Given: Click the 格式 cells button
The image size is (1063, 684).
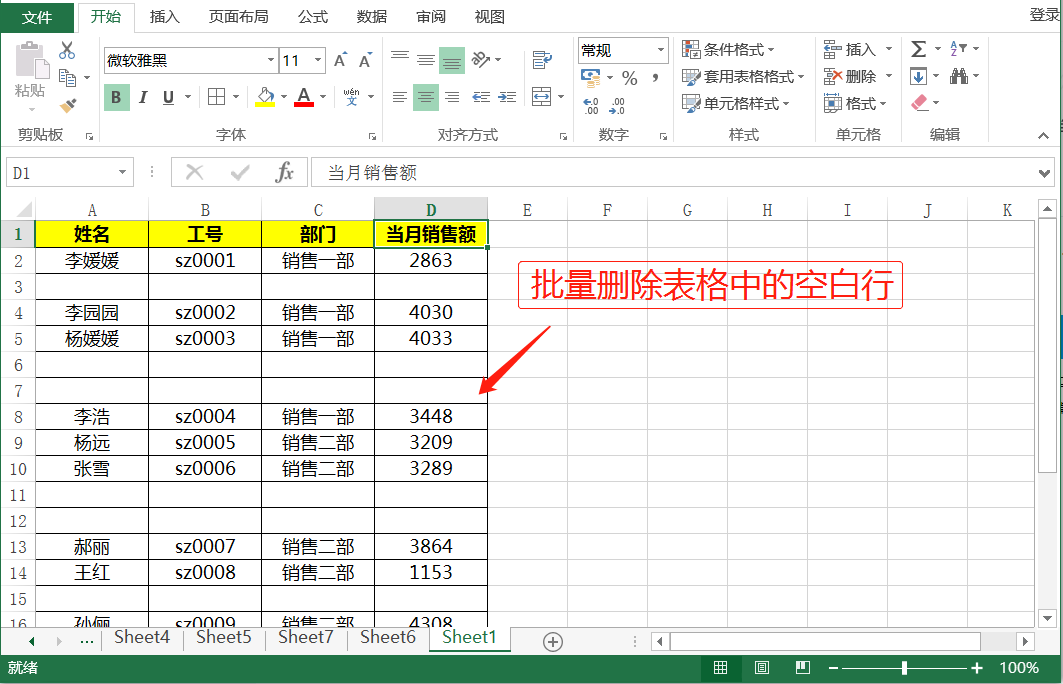Looking at the screenshot, I should click(x=856, y=104).
